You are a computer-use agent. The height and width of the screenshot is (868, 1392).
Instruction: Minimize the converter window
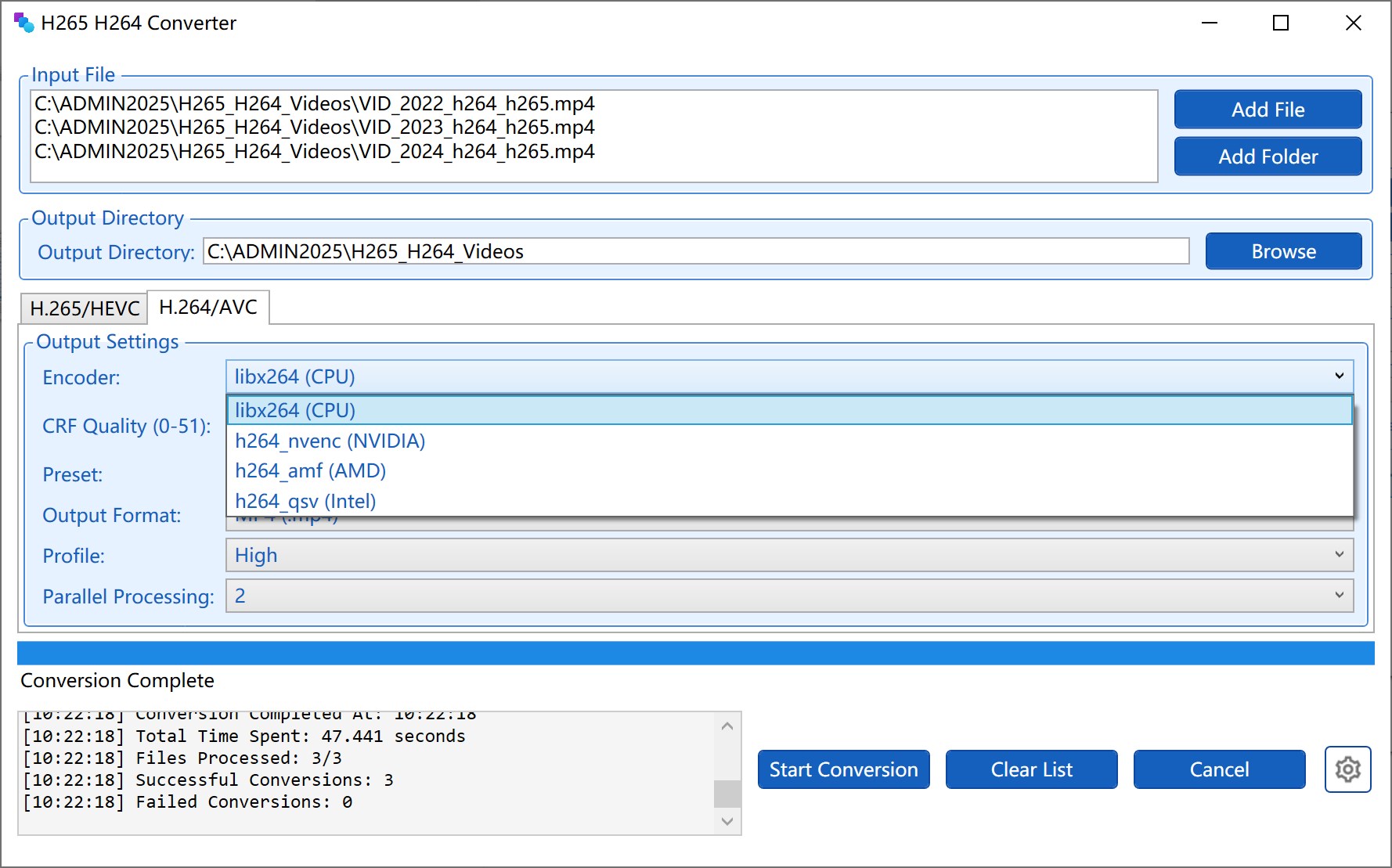(1210, 23)
